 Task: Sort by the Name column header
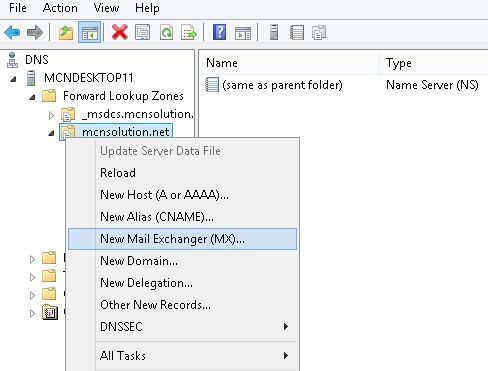click(x=289, y=63)
